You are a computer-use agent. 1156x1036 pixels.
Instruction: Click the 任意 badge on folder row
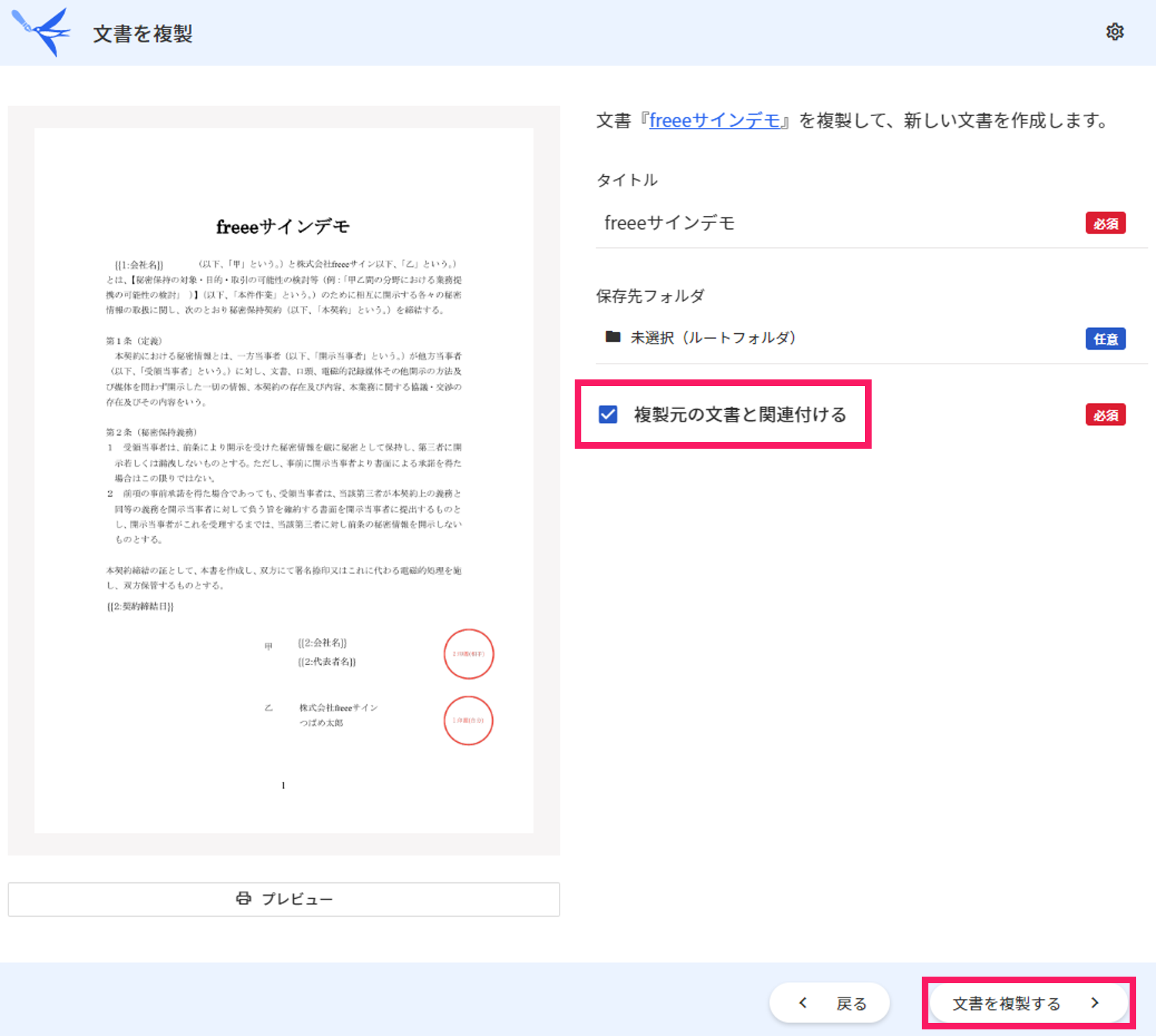1106,339
